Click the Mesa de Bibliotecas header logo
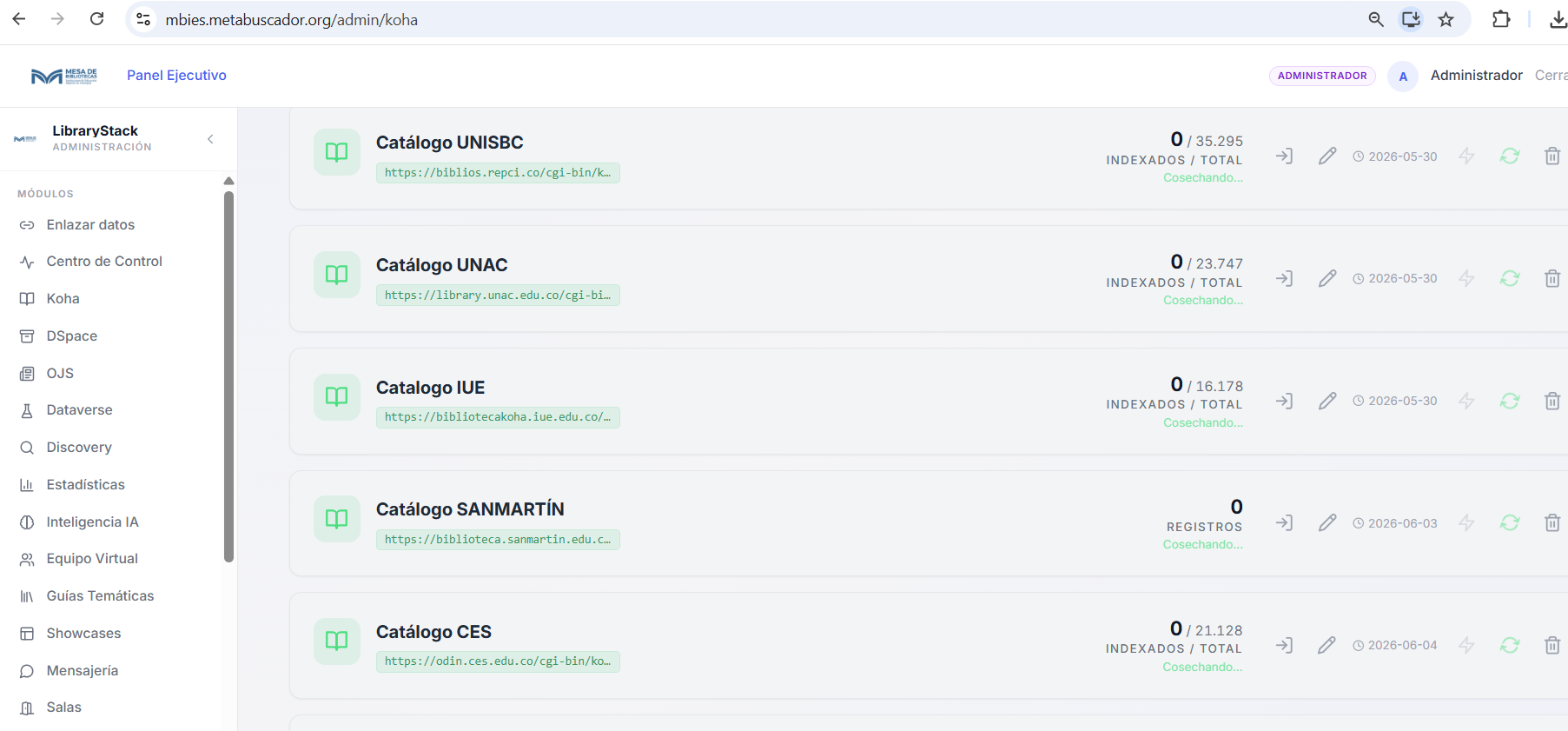The image size is (1568, 731). 64,76
